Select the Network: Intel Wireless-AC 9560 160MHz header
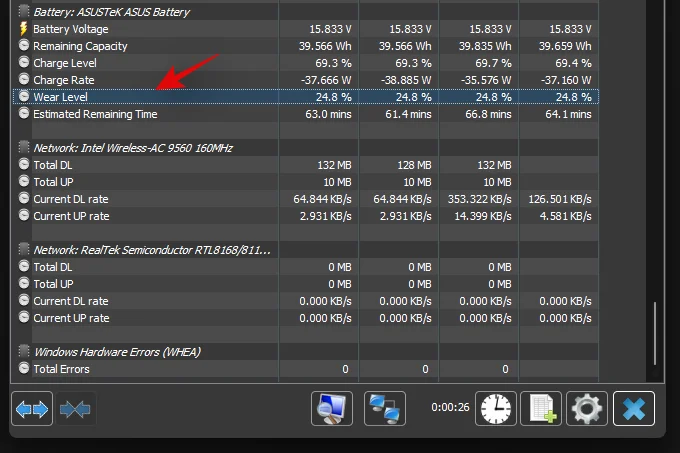The image size is (680, 453). [x=133, y=148]
